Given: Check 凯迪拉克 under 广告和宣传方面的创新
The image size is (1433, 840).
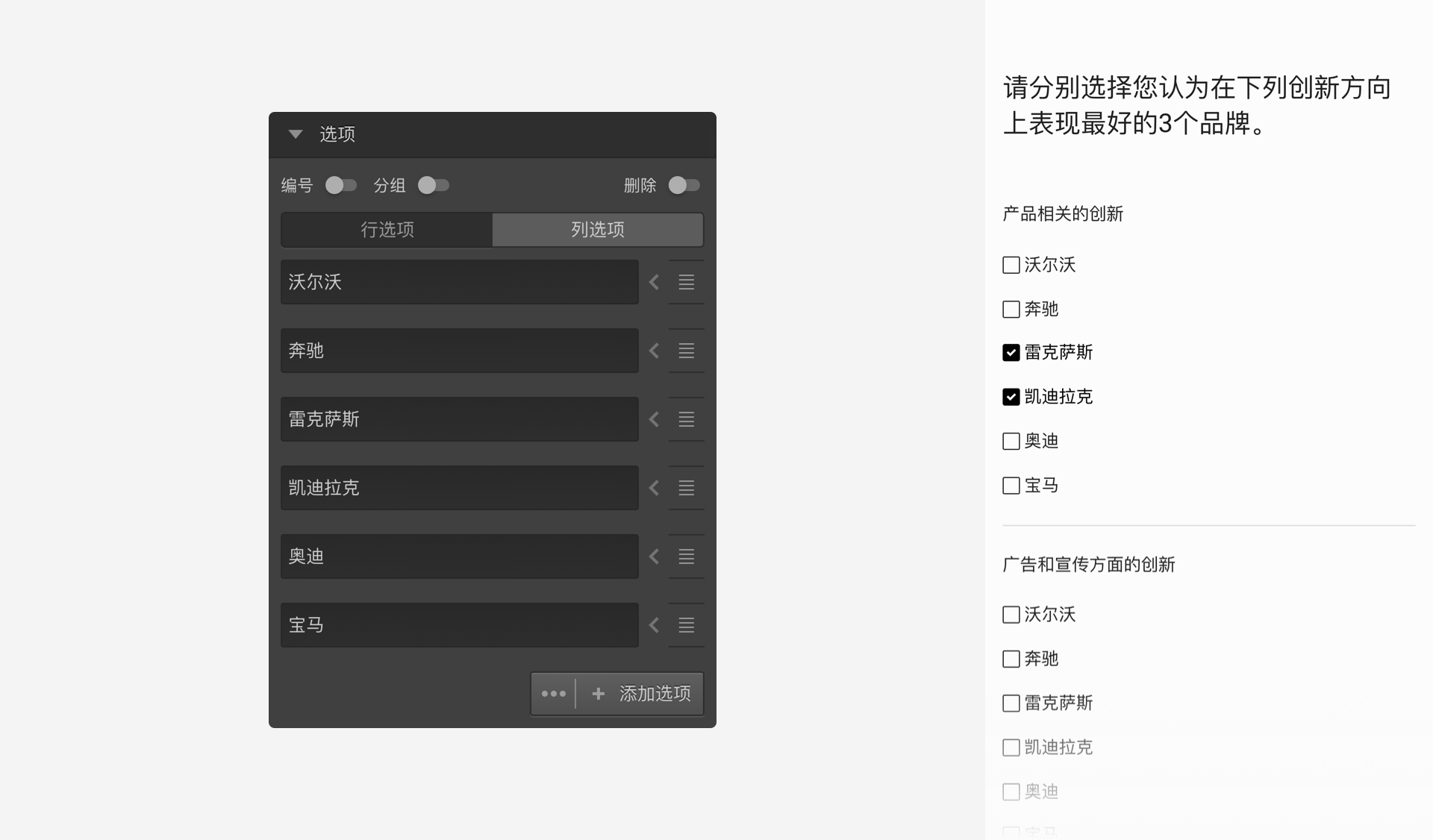Looking at the screenshot, I should click(1011, 747).
